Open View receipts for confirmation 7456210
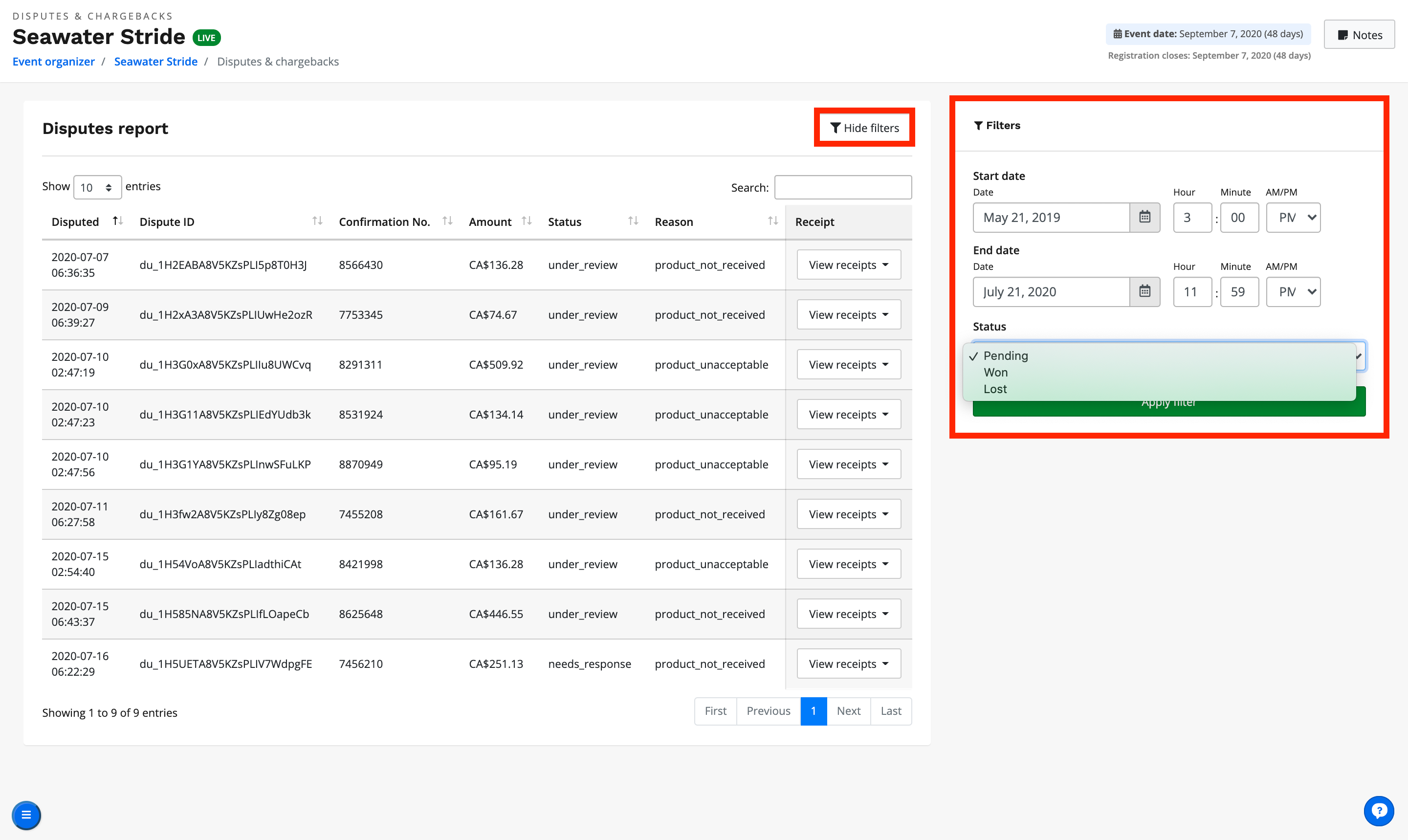The height and width of the screenshot is (840, 1408). click(848, 663)
